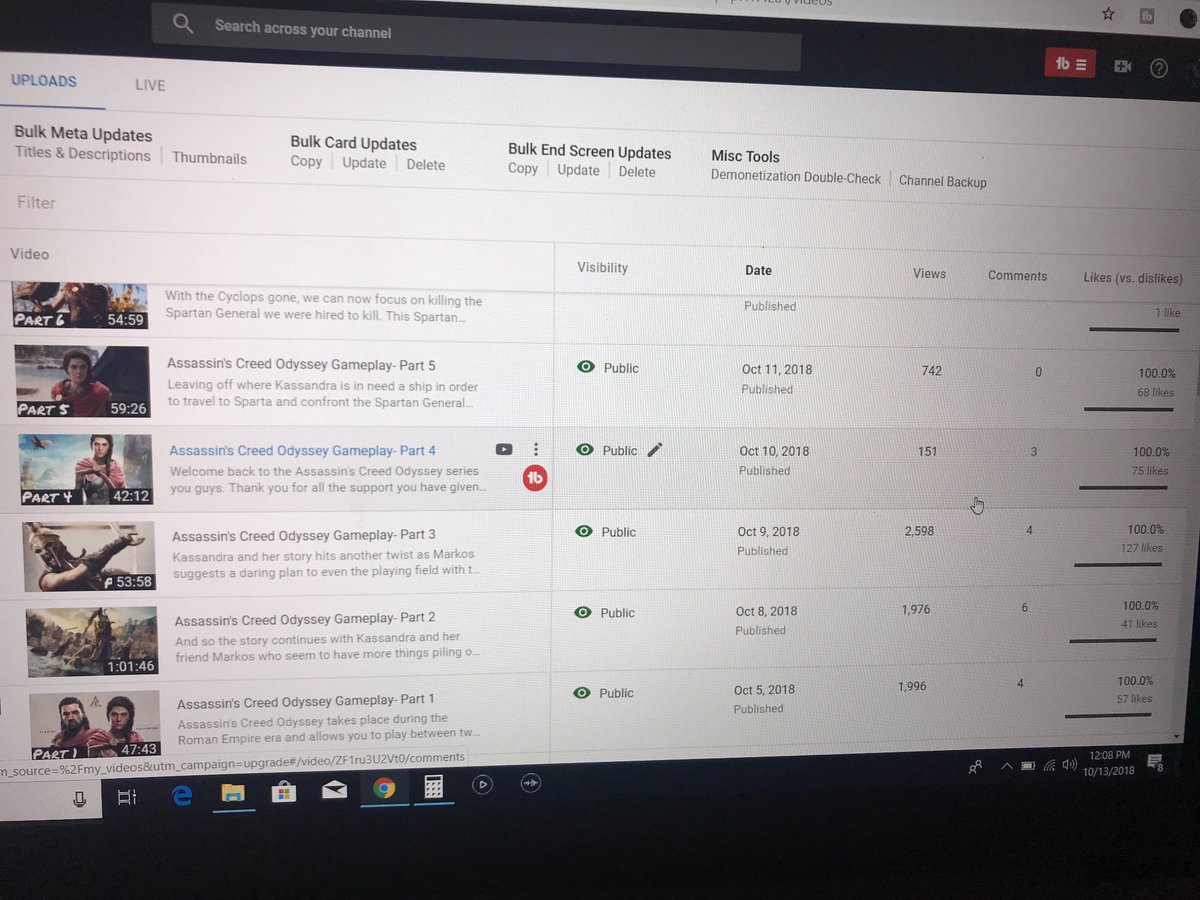
Task: Open the Part 3 thumbnail showing 53:58
Action: tap(90, 556)
